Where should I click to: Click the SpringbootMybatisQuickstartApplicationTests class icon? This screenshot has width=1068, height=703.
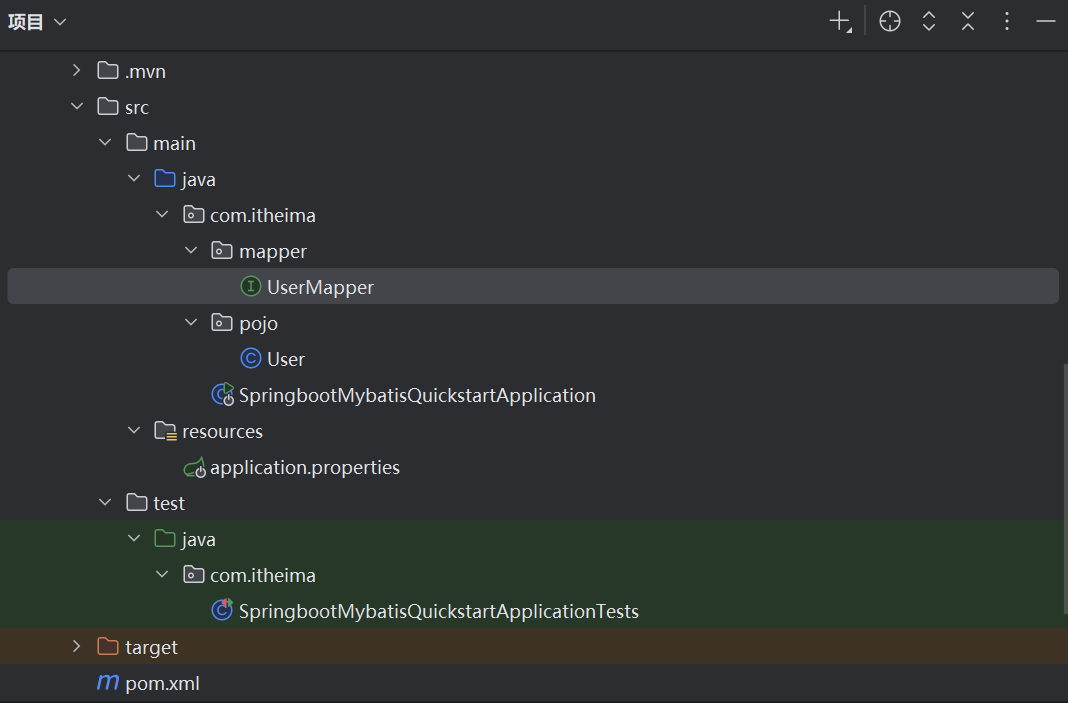222,610
